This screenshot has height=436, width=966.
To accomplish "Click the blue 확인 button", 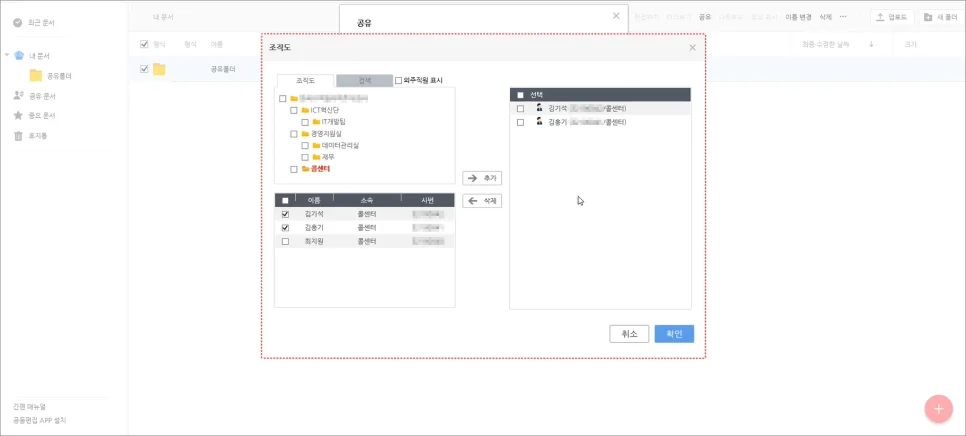I will [x=675, y=334].
